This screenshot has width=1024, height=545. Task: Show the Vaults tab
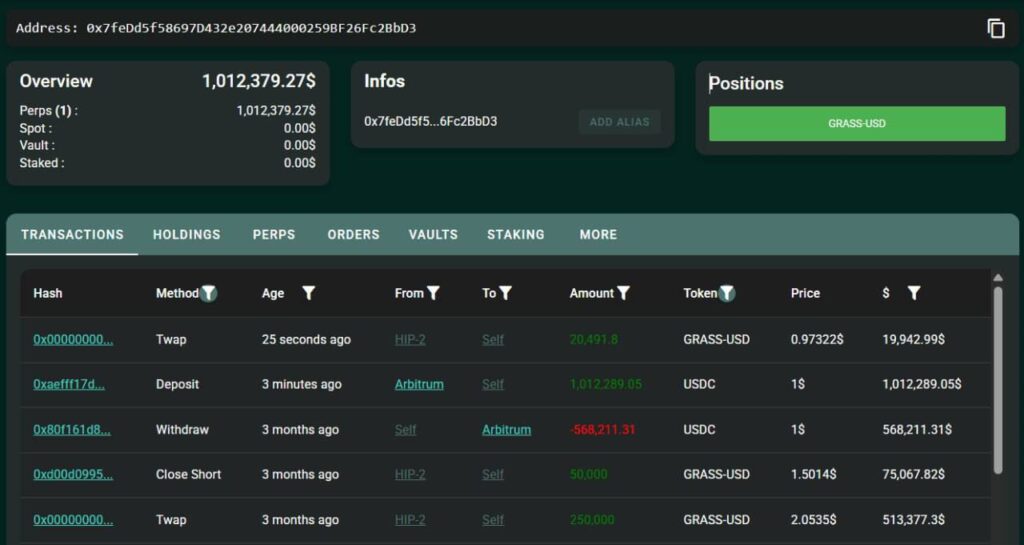[x=433, y=234]
